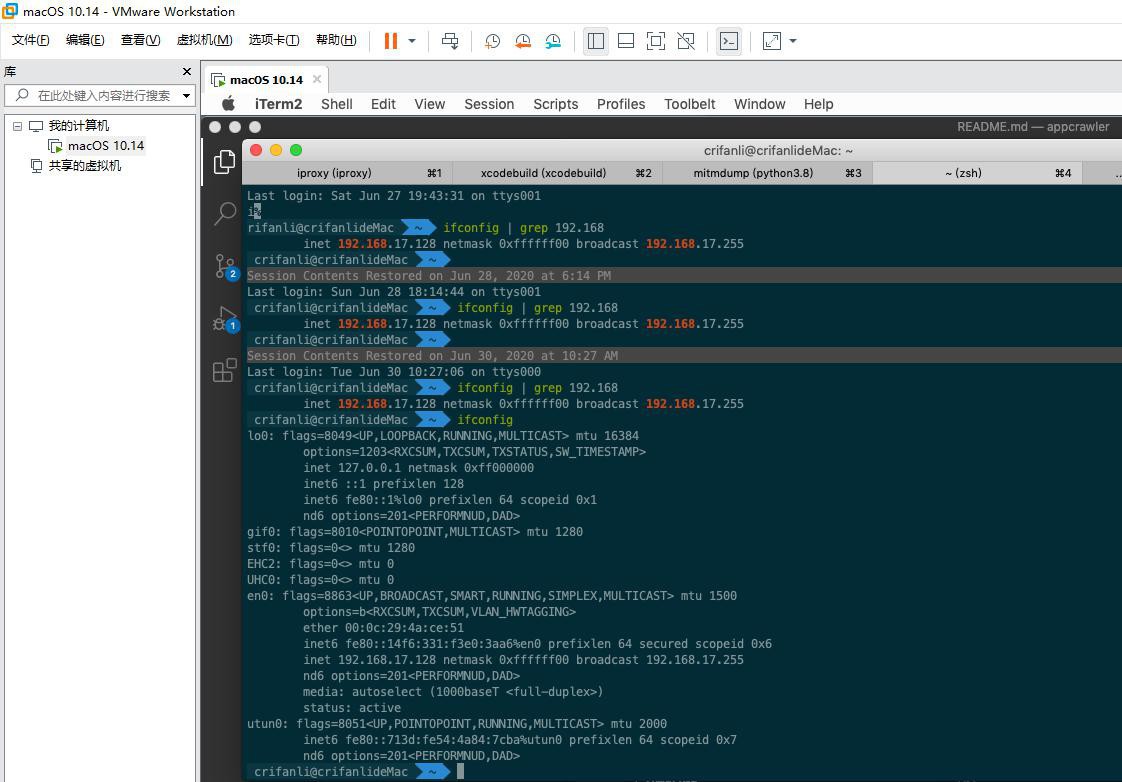Revert the VM to its previous snapshot
This screenshot has width=1122, height=782.
pos(523,41)
